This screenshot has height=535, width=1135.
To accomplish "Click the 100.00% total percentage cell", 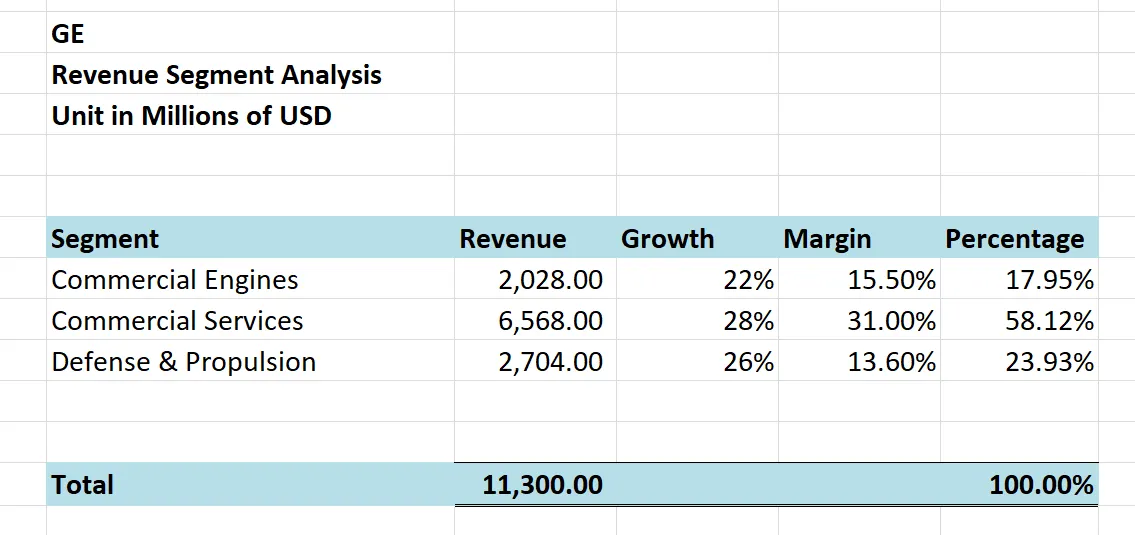I will click(1041, 485).
